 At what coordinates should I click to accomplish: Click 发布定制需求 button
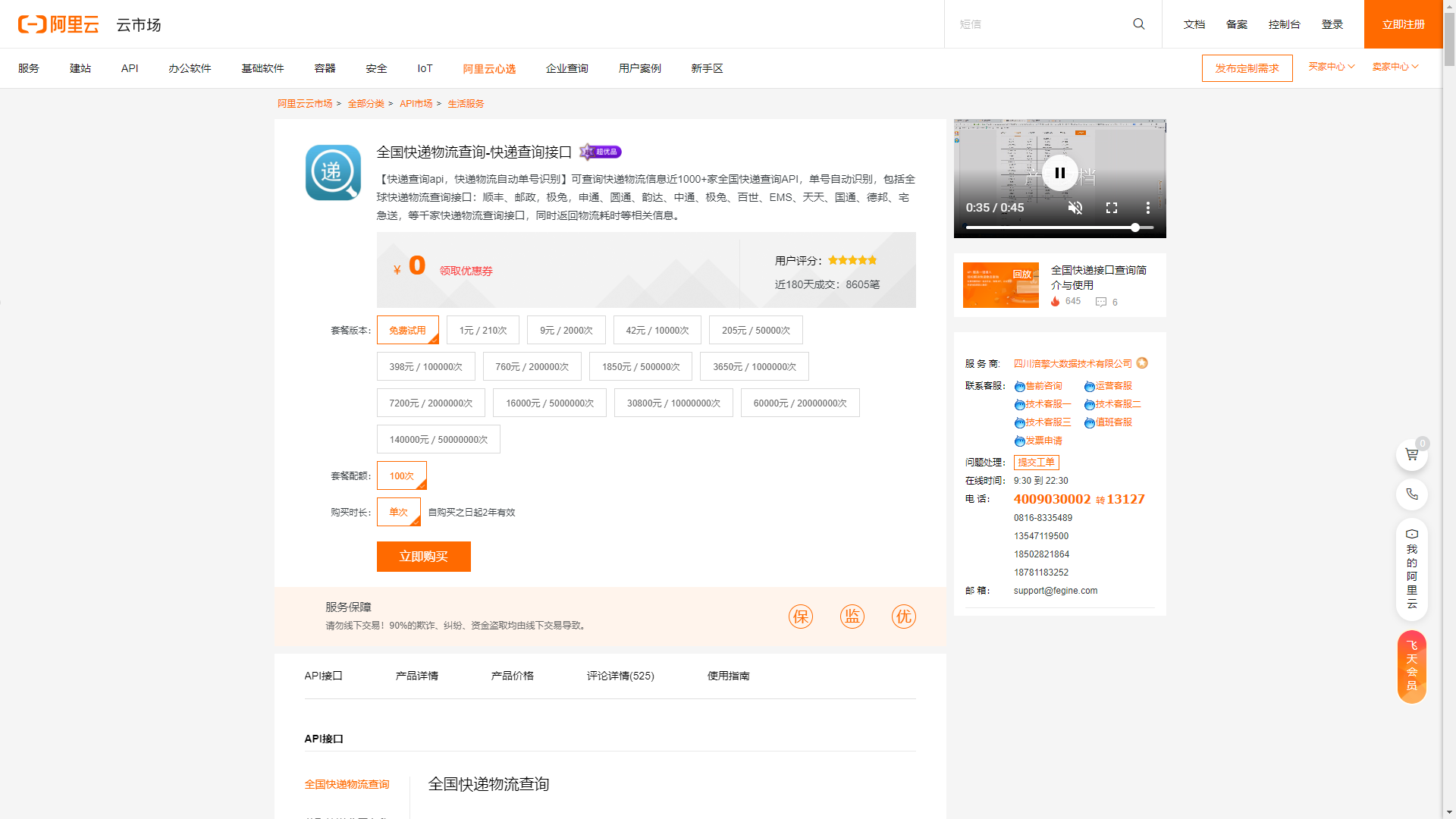pos(1247,68)
